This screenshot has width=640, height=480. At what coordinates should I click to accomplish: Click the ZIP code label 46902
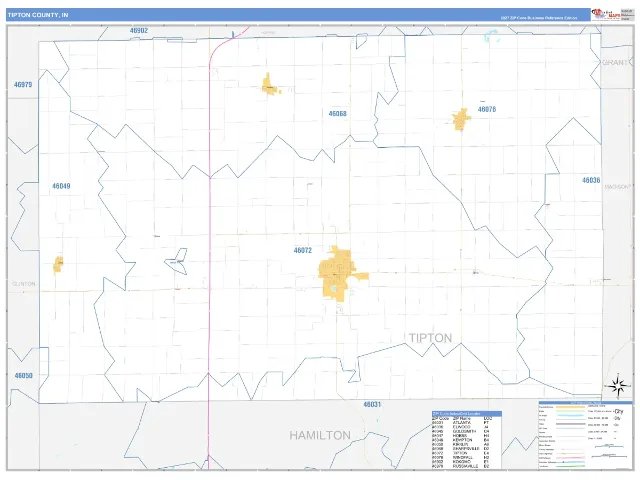pyautogui.click(x=139, y=31)
